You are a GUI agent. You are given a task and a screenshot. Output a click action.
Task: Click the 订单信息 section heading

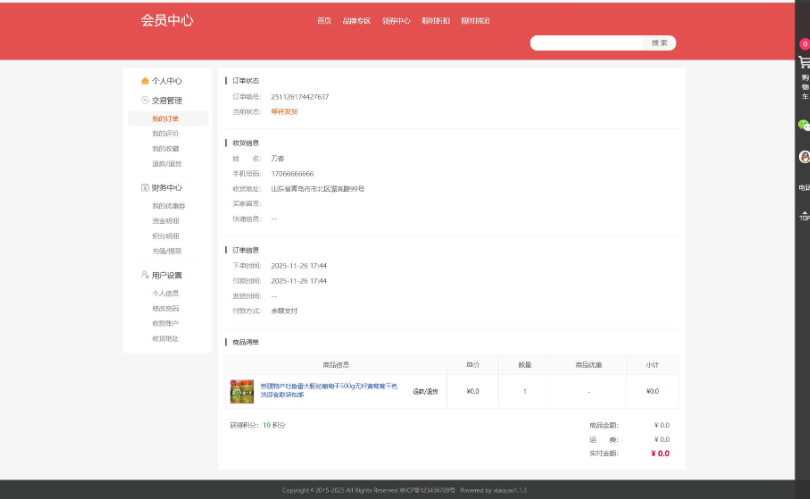point(245,250)
